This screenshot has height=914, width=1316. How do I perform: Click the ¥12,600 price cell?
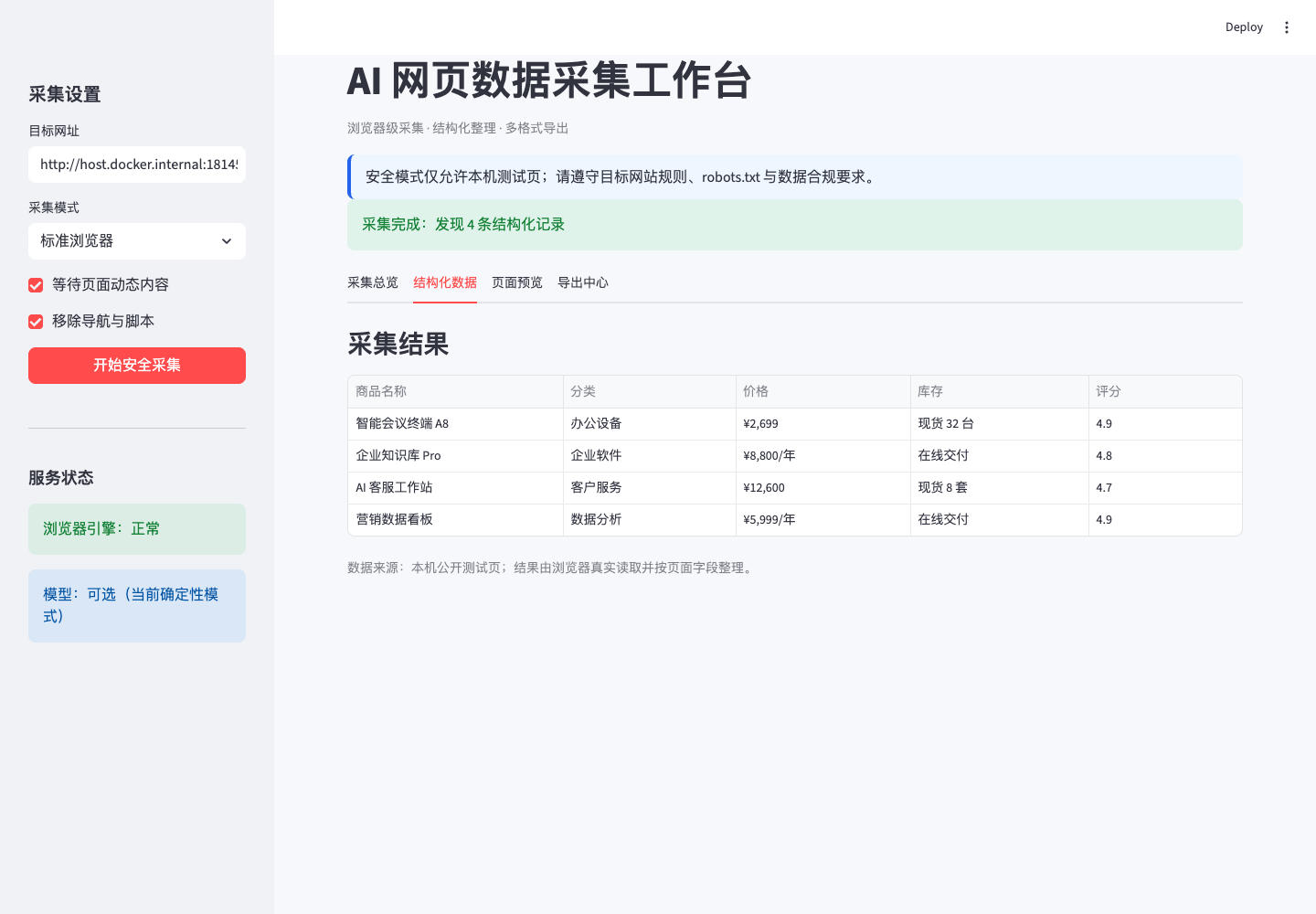[x=823, y=488]
